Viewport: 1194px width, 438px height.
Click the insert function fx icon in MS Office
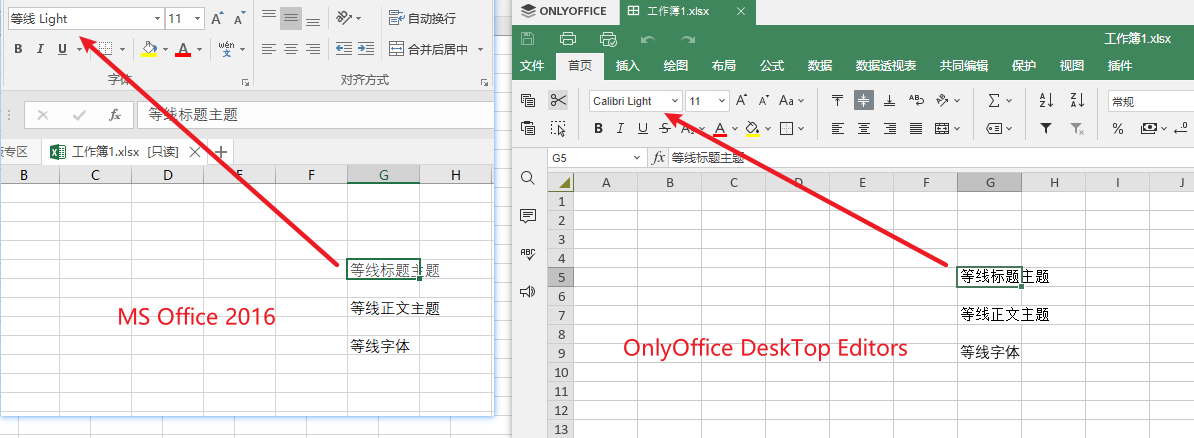click(x=115, y=115)
